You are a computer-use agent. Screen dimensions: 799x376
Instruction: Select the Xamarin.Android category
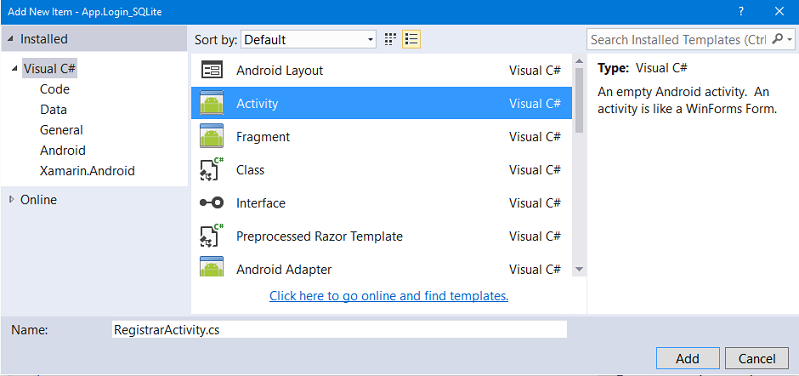click(87, 171)
